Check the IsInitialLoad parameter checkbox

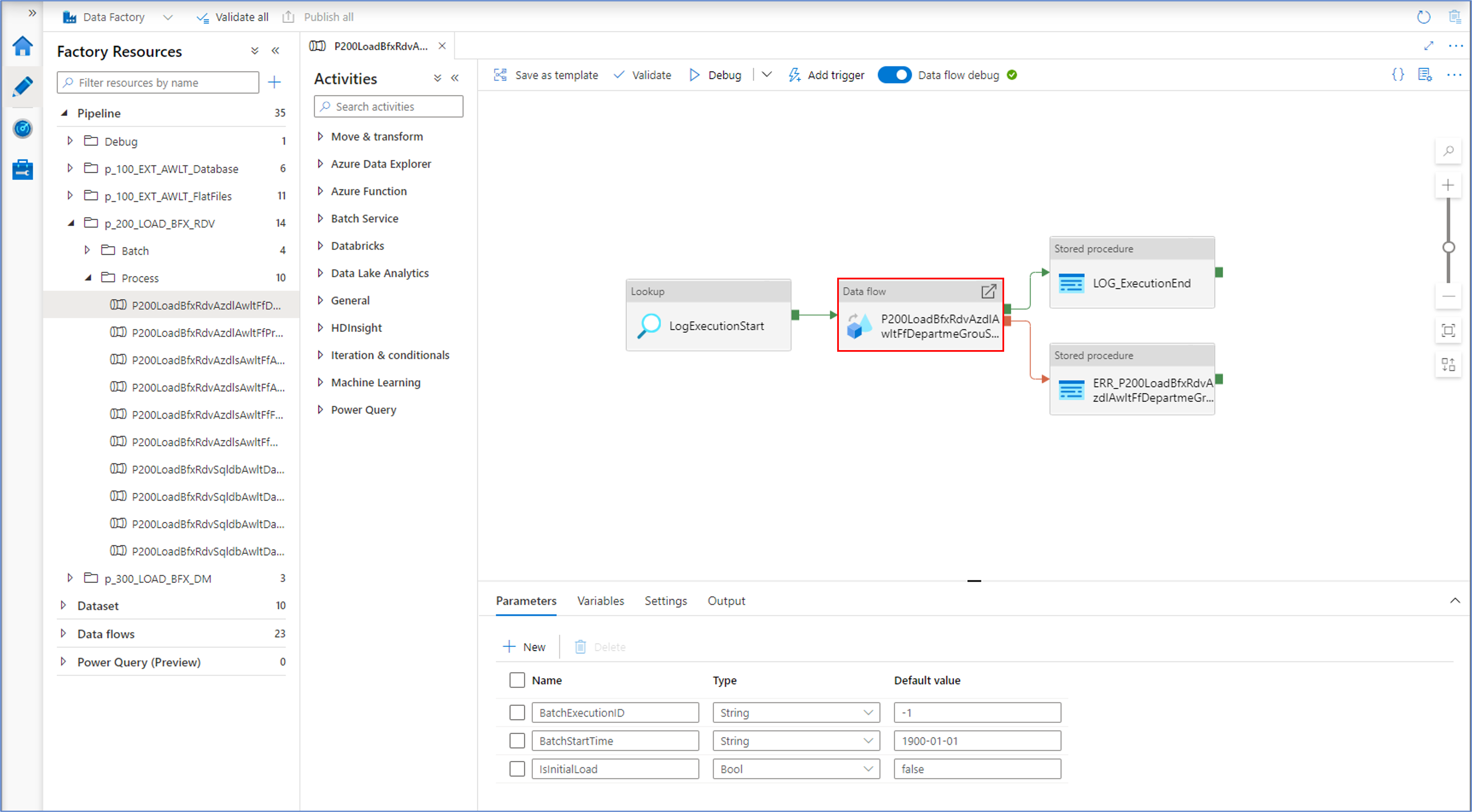[x=517, y=769]
